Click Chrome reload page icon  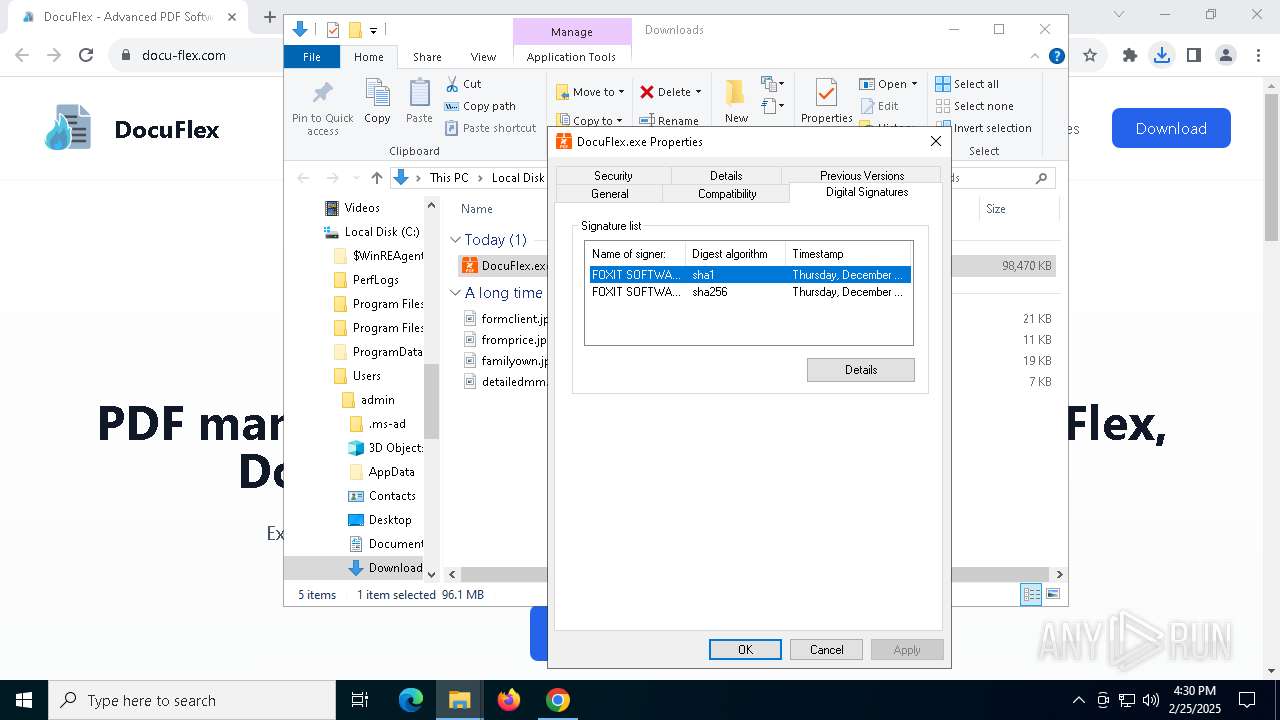(86, 56)
